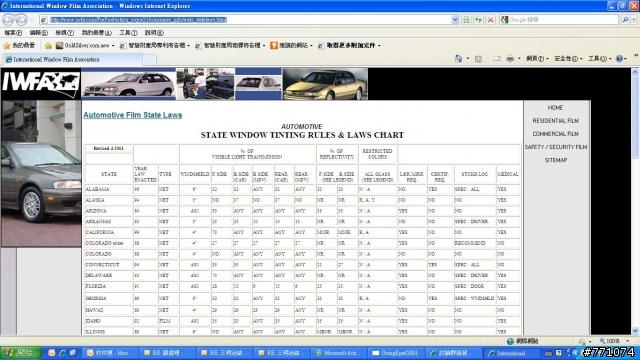
Task: Open a new blank tab
Action: pyautogui.click(x=149, y=60)
